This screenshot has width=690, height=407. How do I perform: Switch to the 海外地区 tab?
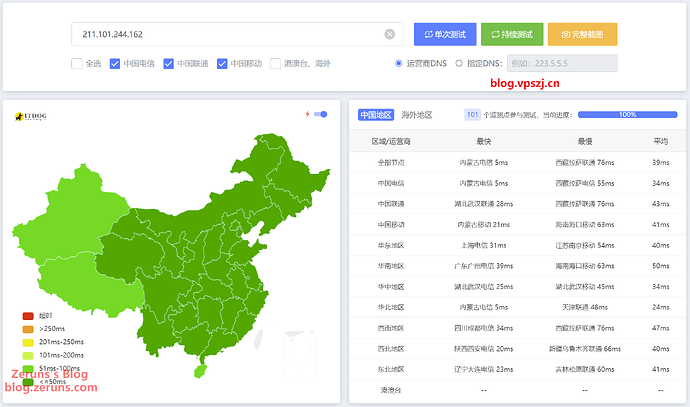point(416,115)
